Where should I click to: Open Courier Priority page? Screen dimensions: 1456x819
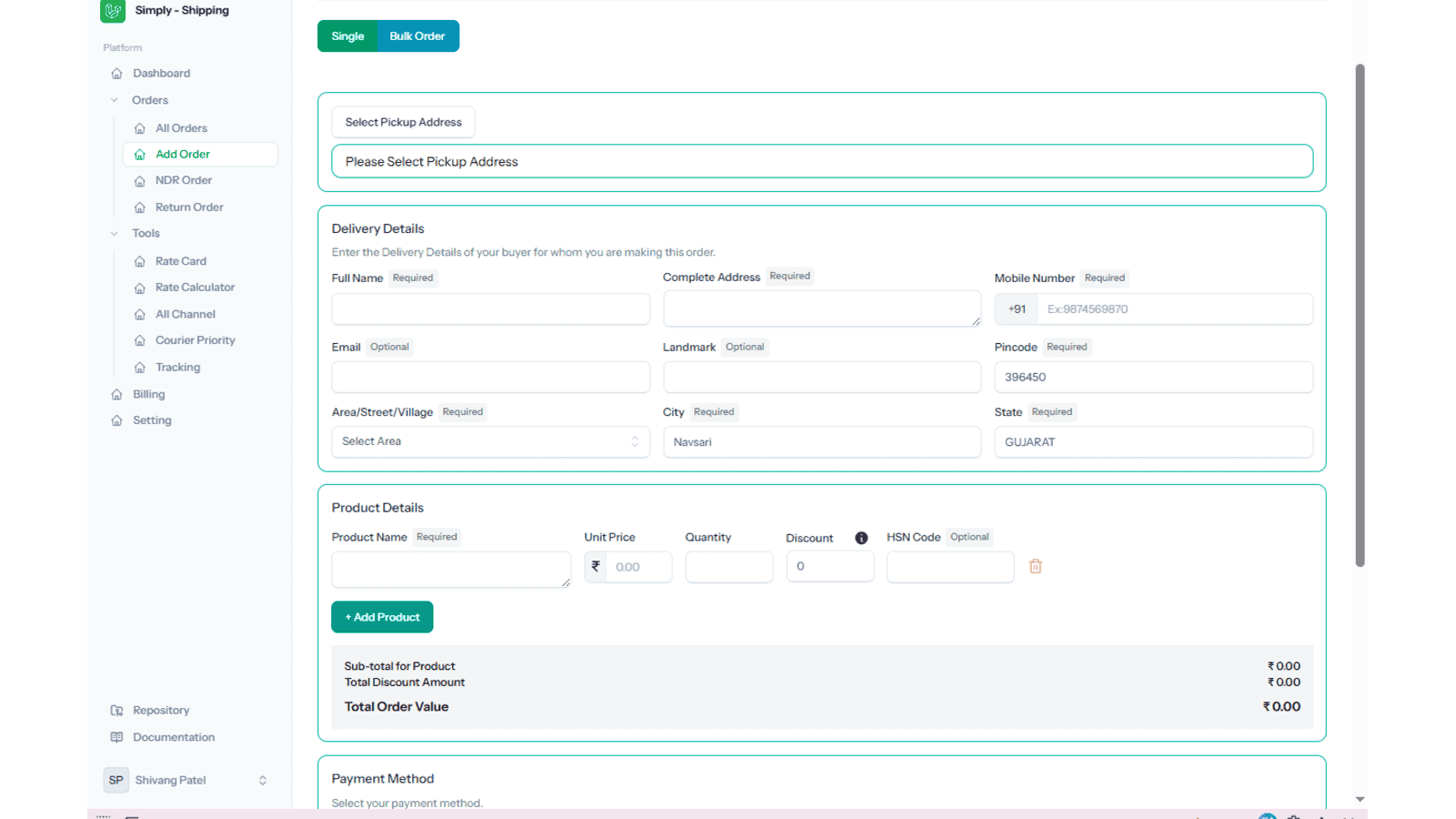[195, 340]
